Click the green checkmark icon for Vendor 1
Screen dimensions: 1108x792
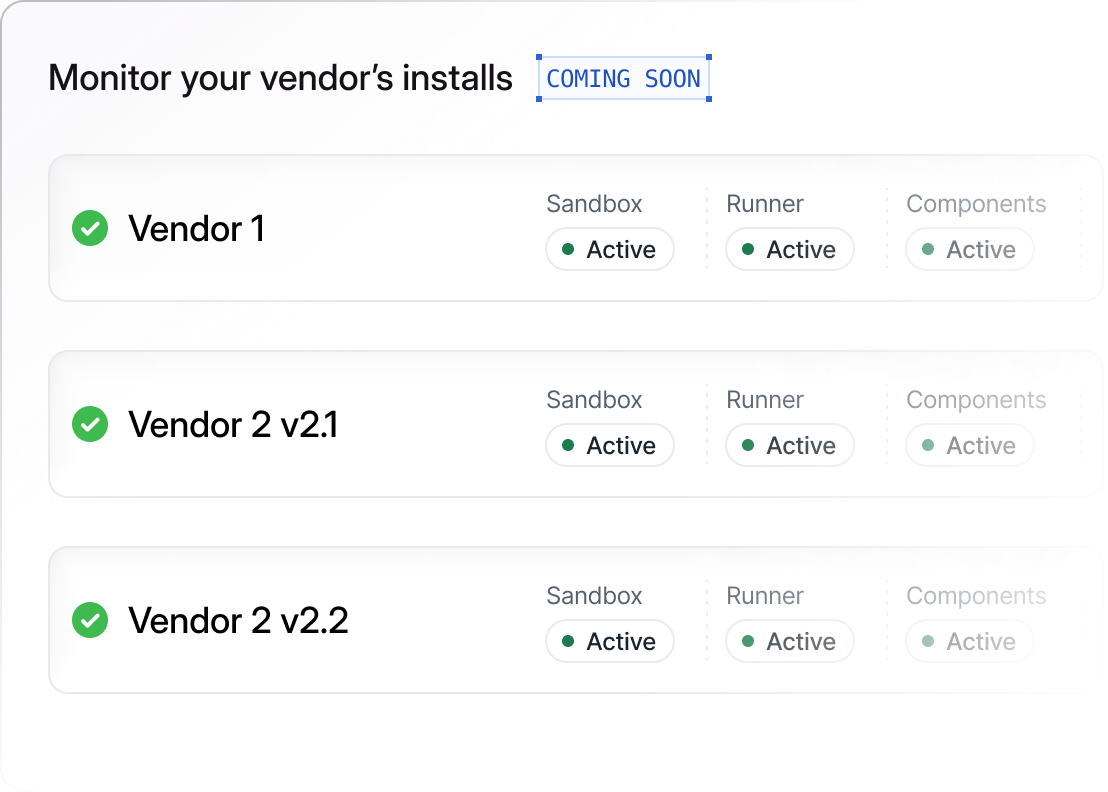point(90,229)
